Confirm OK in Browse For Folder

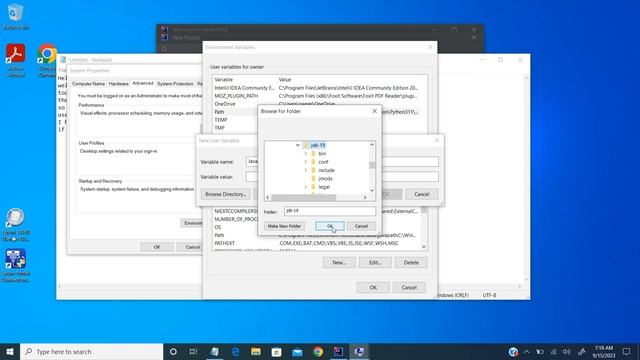pyautogui.click(x=330, y=226)
